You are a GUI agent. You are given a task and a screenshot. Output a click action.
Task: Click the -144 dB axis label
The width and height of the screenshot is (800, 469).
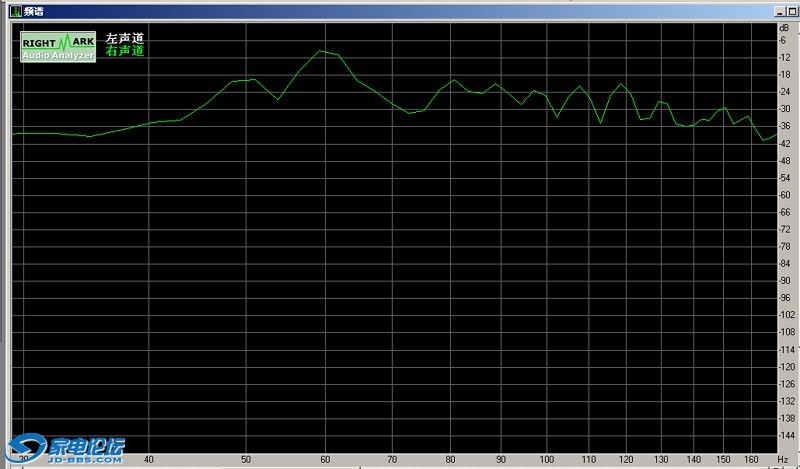click(787, 436)
